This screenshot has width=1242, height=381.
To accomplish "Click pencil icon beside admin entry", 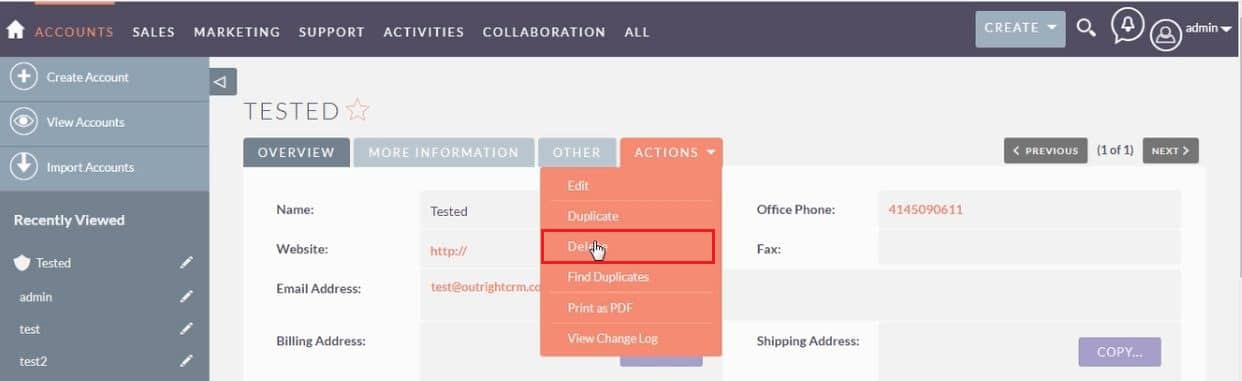I will click(186, 296).
